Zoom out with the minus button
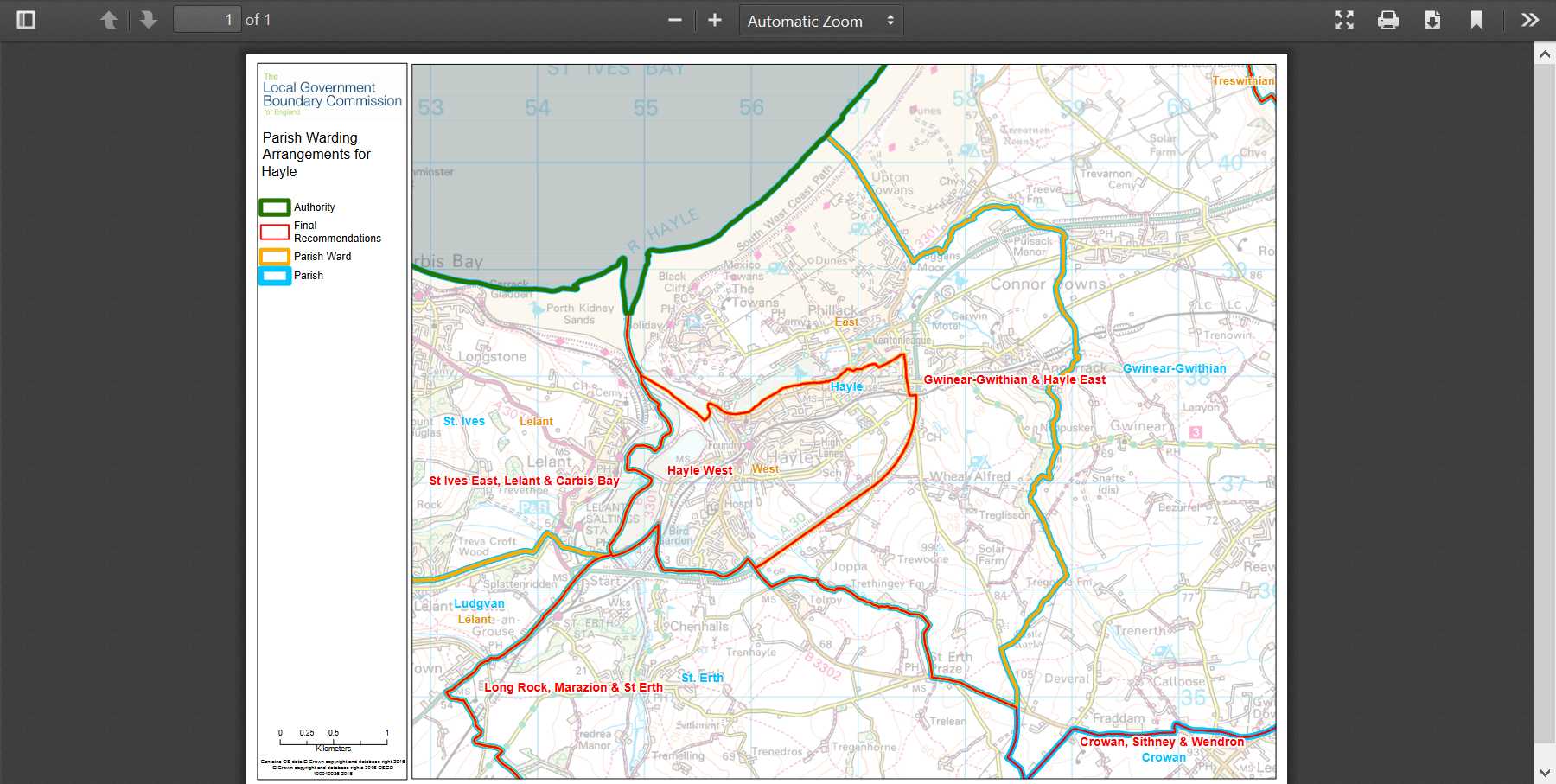 coord(675,20)
